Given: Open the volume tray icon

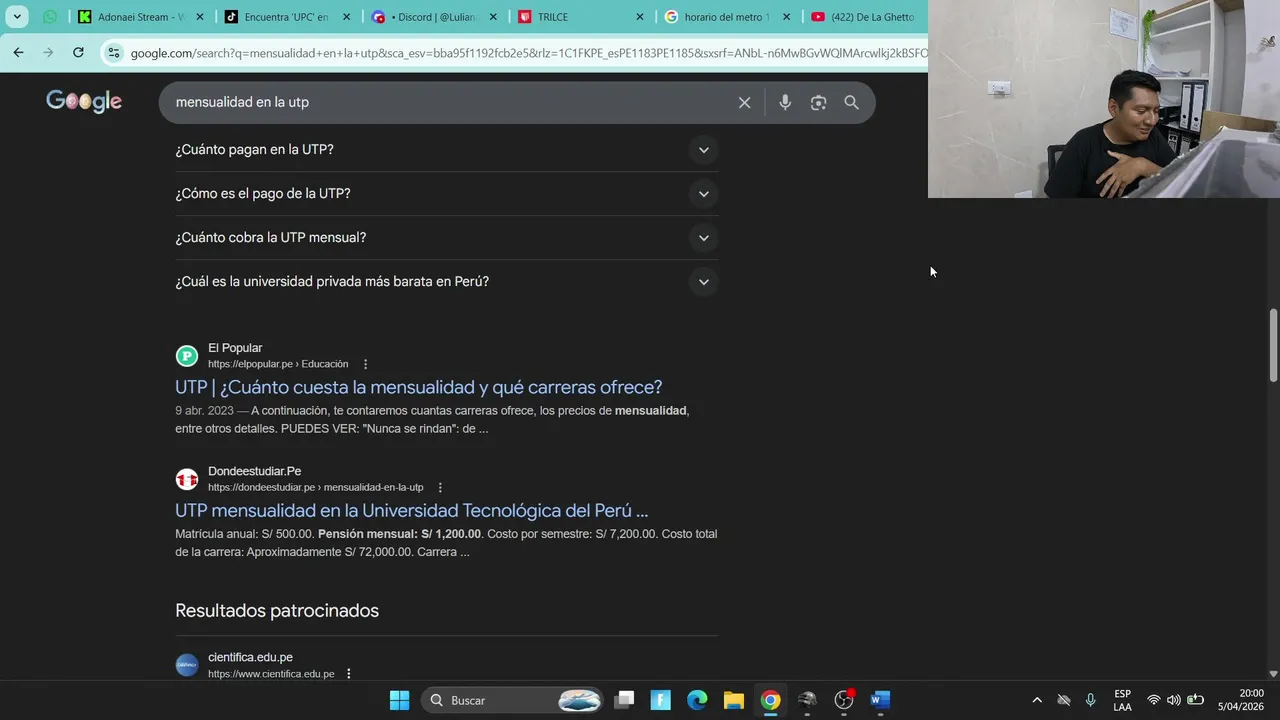Looking at the screenshot, I should tap(1173, 700).
